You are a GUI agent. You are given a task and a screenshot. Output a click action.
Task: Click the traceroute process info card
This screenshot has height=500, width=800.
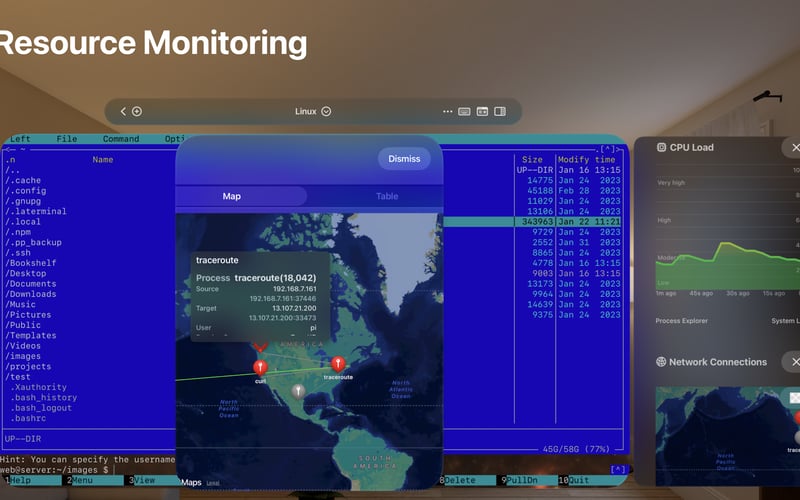(x=261, y=296)
